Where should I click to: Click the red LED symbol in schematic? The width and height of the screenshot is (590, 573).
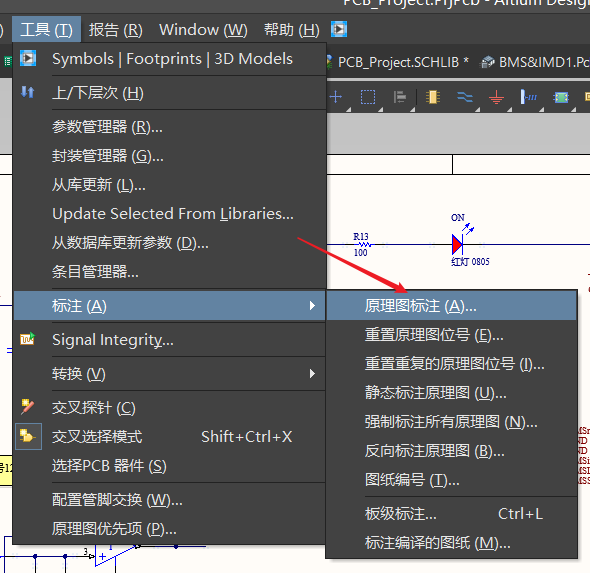pos(457,245)
